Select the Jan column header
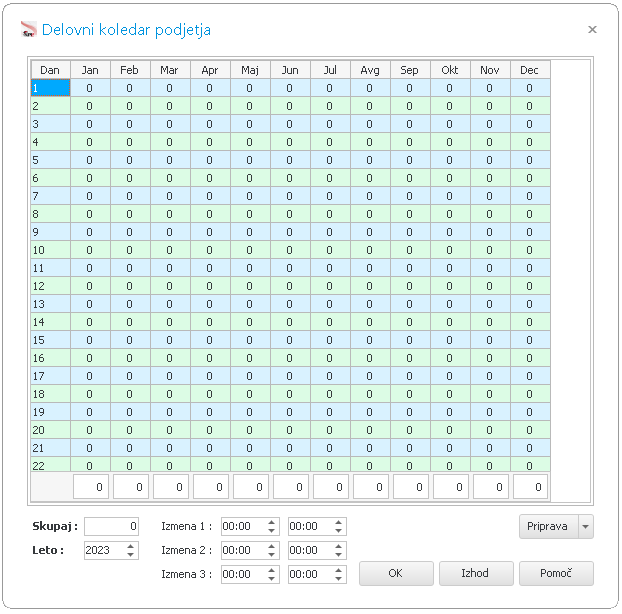 click(90, 70)
